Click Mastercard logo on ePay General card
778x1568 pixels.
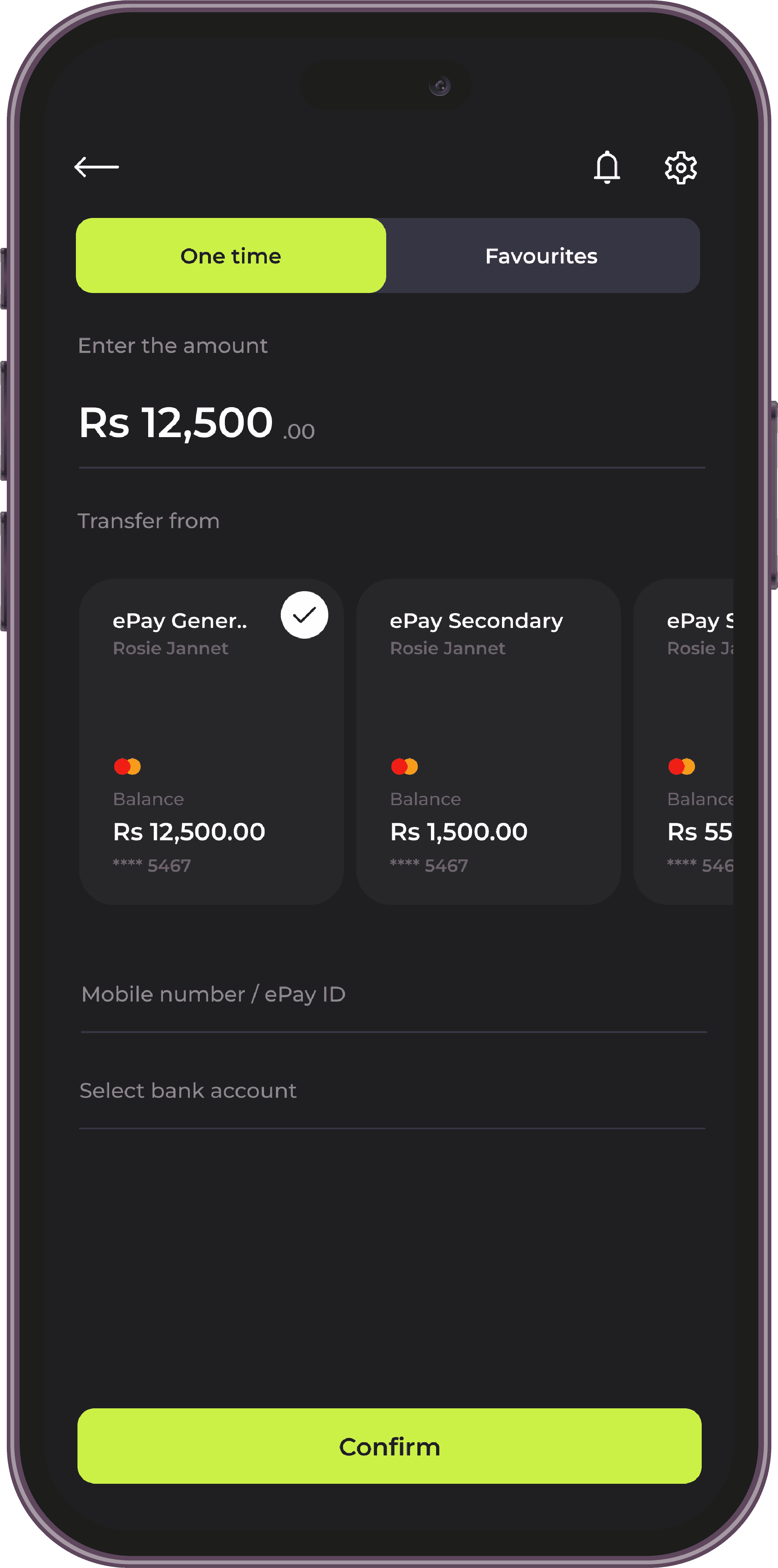[x=127, y=766]
